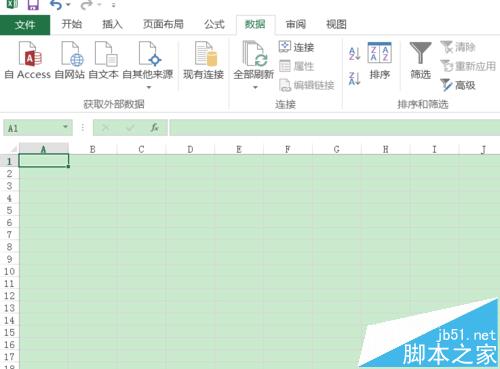Open 自其他来源 (from other sources) dropdown
Image resolution: width=500 pixels, height=369 pixels.
click(x=148, y=65)
